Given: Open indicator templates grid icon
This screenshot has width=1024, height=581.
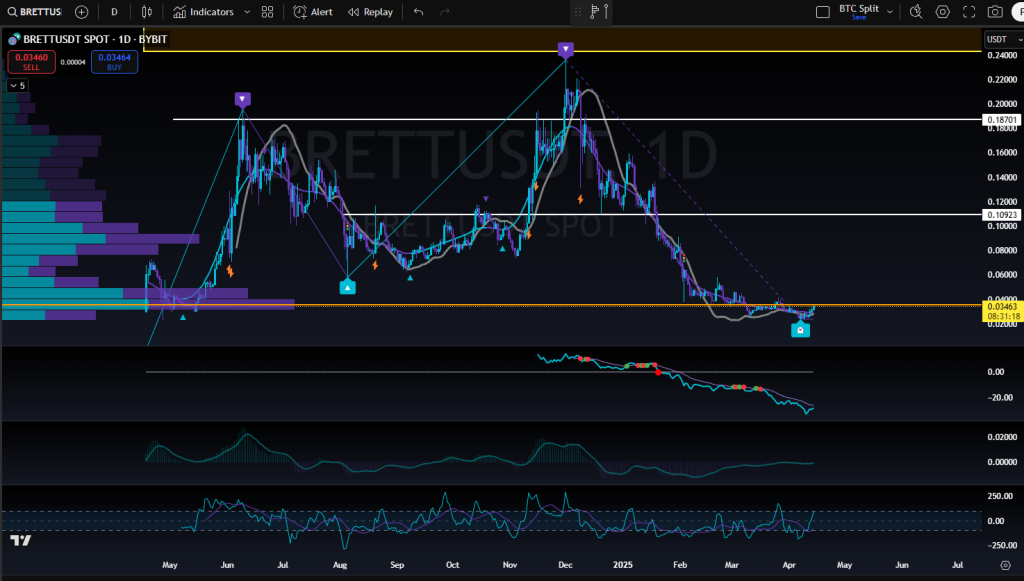Looking at the screenshot, I should click(267, 12).
